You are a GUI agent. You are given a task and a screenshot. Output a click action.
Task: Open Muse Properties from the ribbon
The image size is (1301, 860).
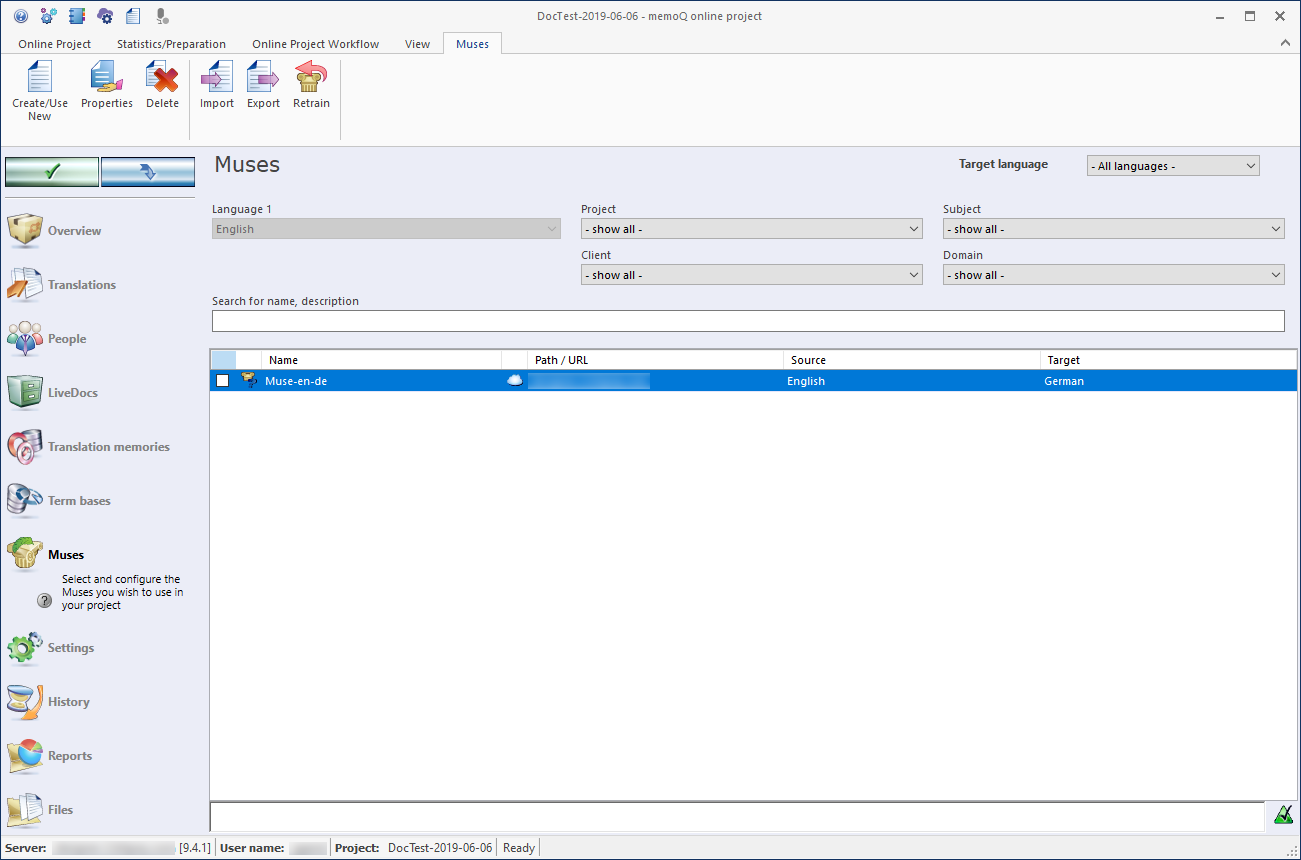point(106,79)
